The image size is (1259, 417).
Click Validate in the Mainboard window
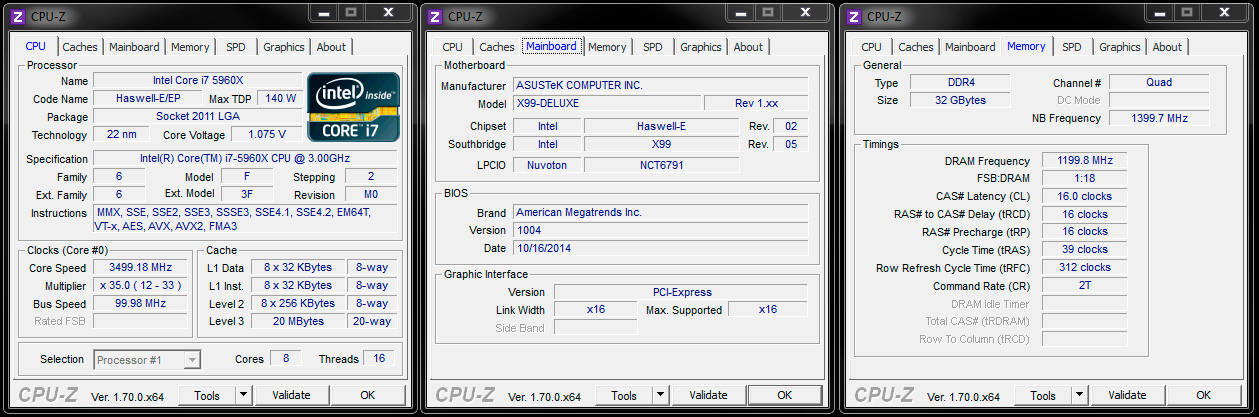[x=708, y=395]
